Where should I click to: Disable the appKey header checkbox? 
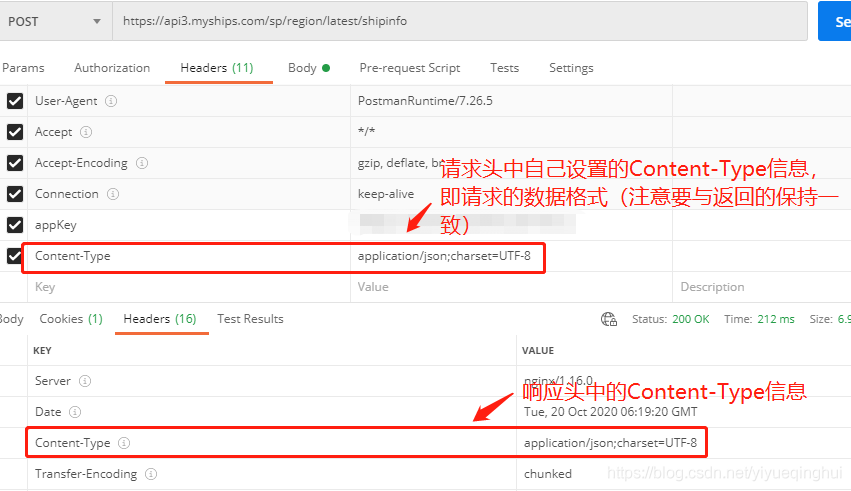click(x=15, y=225)
